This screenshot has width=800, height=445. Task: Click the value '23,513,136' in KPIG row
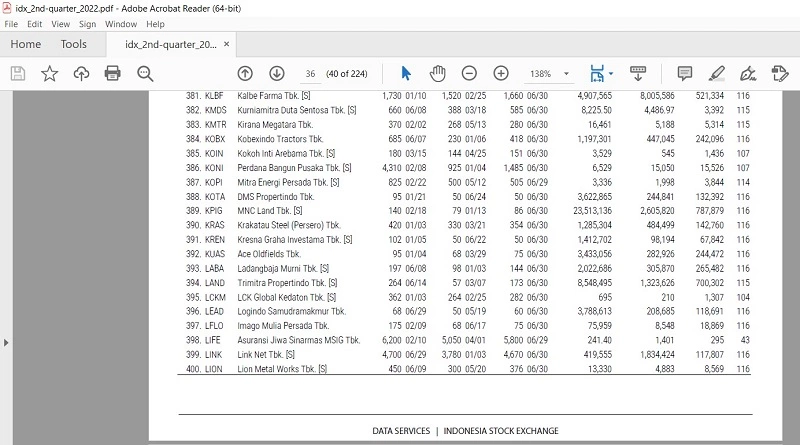click(x=592, y=211)
